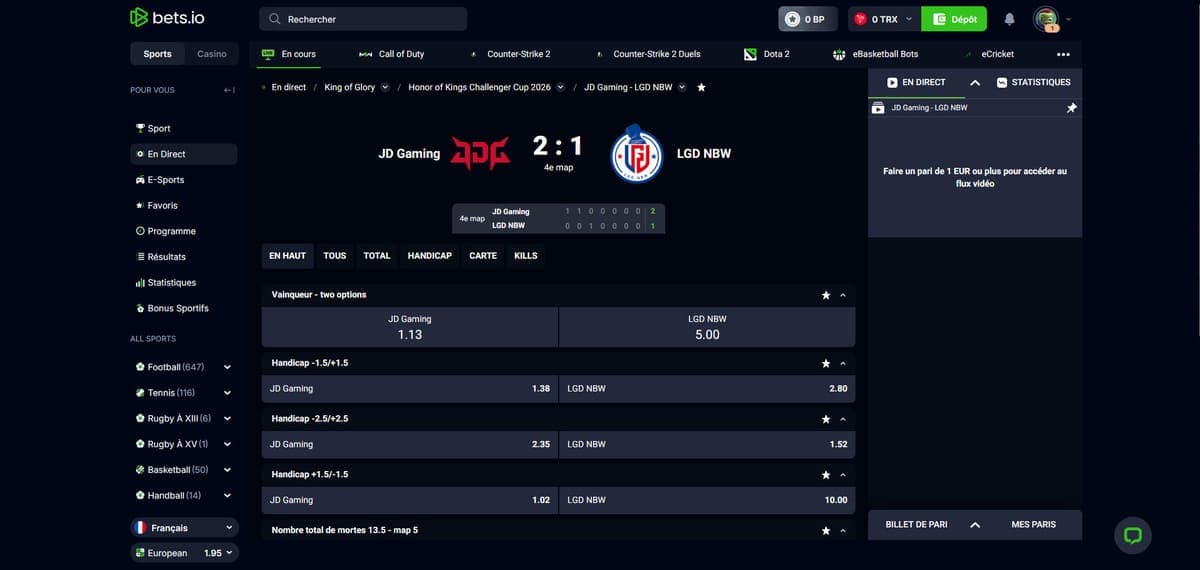1200x570 pixels.
Task: Pick LGD NBW handicap odds 2.80
Action: 707,388
